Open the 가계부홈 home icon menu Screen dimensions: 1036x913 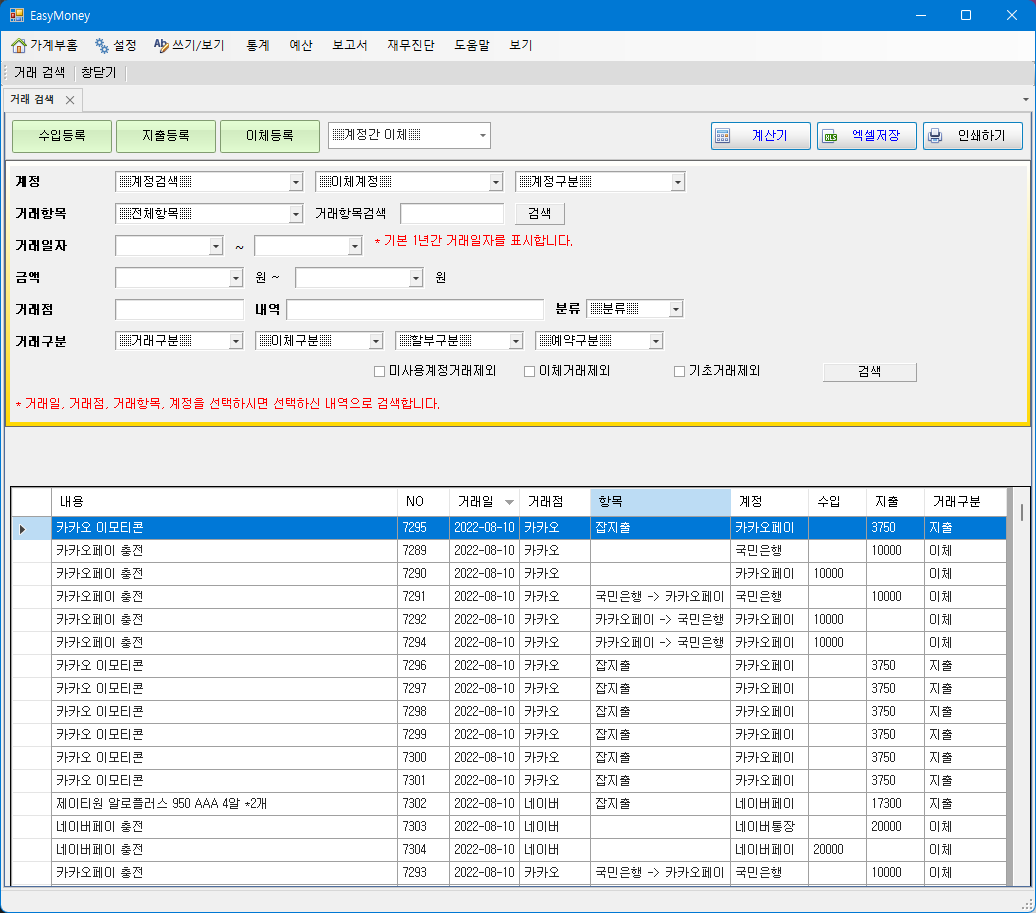coord(44,45)
